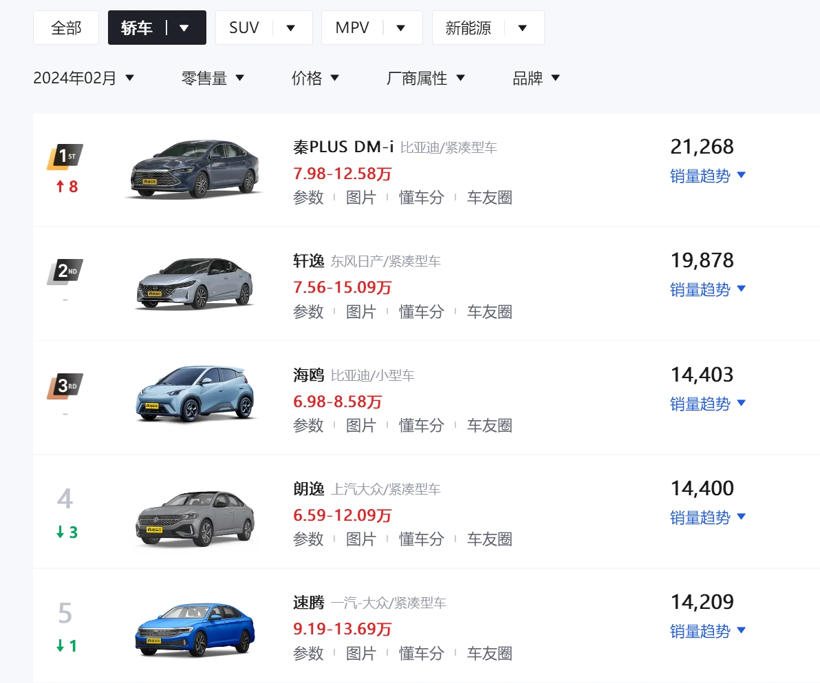The image size is (820, 683).
Task: Click the 3rd place rank badge
Action: (x=65, y=386)
